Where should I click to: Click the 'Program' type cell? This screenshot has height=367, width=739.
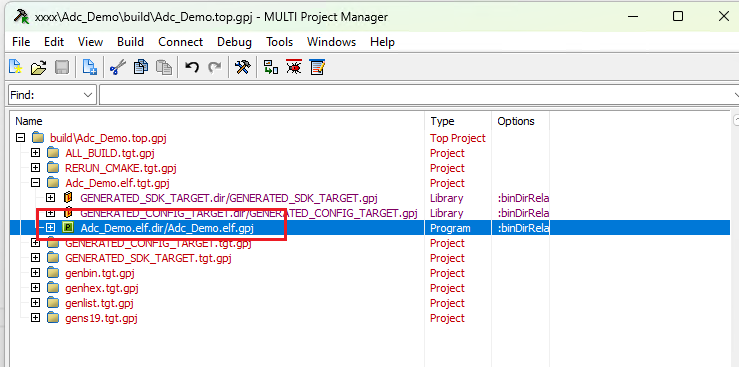click(450, 228)
